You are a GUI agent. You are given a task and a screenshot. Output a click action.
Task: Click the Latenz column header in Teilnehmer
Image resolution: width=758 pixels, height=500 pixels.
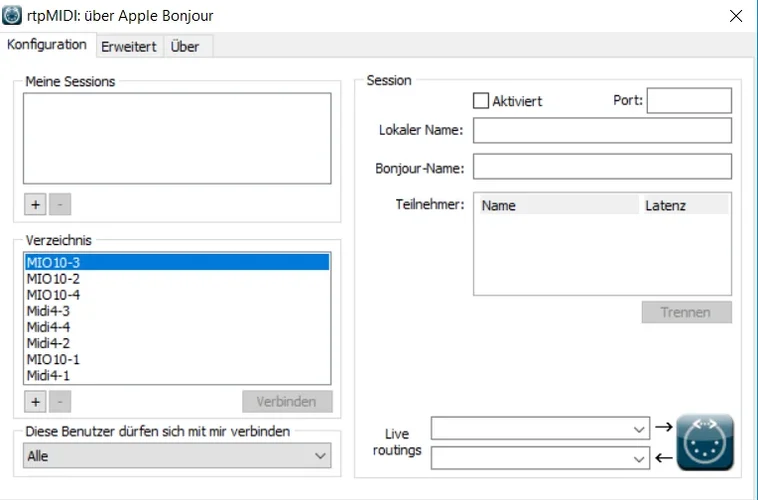click(x=685, y=205)
